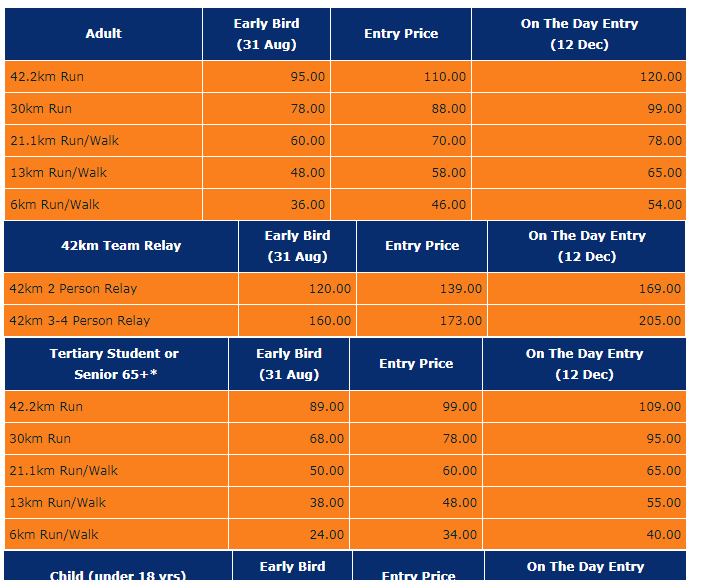Screen dimensions: 718x580
Task: Click adult 30km Run entry price 88.00
Action: (449, 108)
